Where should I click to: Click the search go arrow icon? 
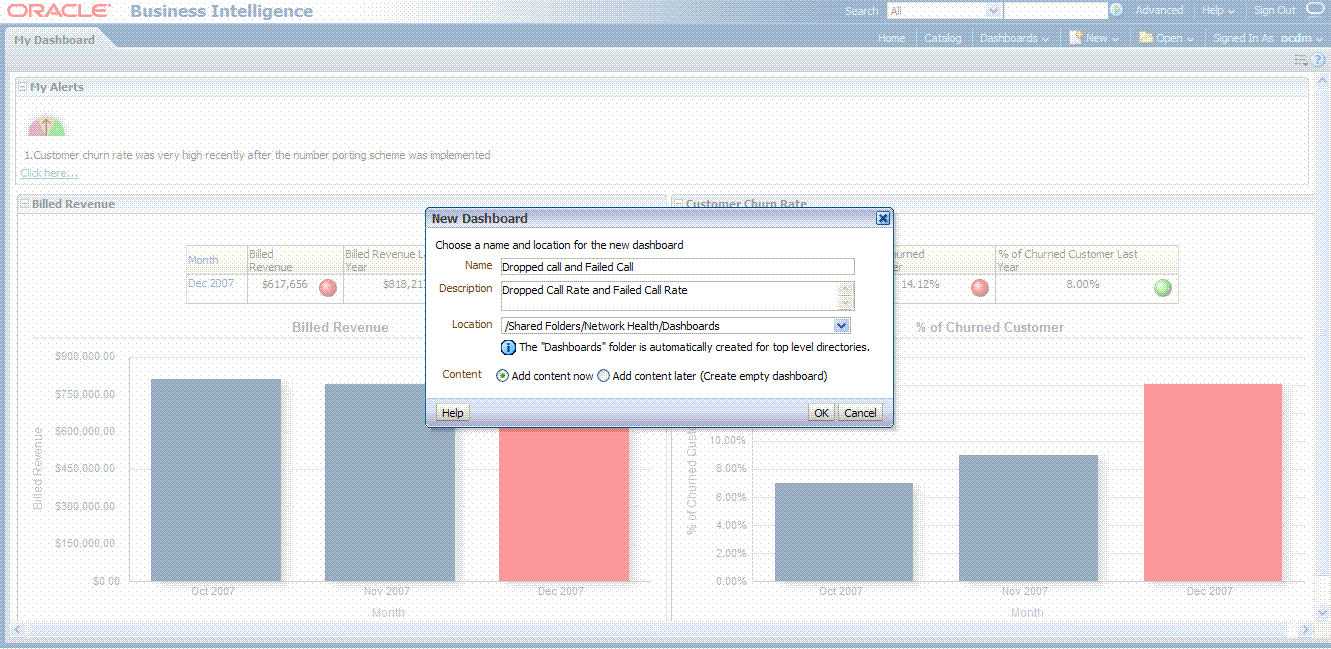click(x=1116, y=10)
